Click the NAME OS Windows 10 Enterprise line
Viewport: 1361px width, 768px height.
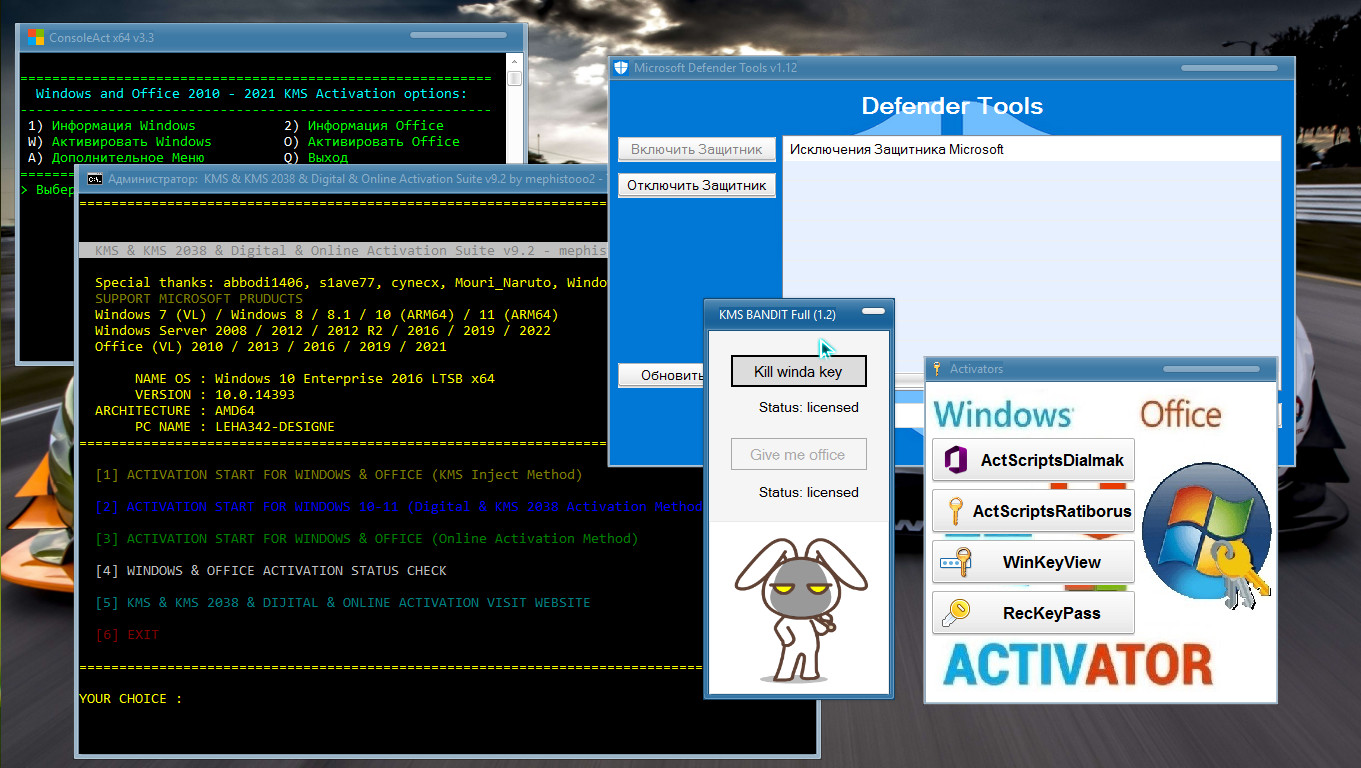click(314, 378)
